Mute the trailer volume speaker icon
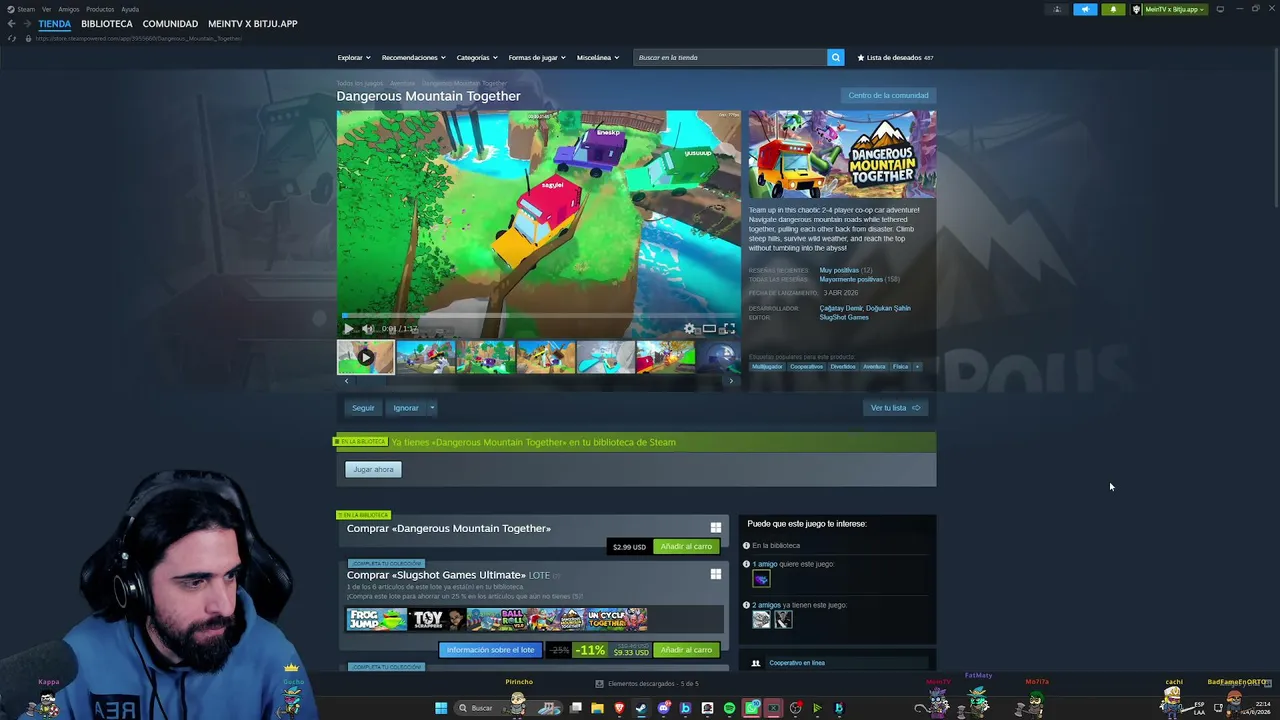The width and height of the screenshot is (1280, 720). [x=367, y=329]
